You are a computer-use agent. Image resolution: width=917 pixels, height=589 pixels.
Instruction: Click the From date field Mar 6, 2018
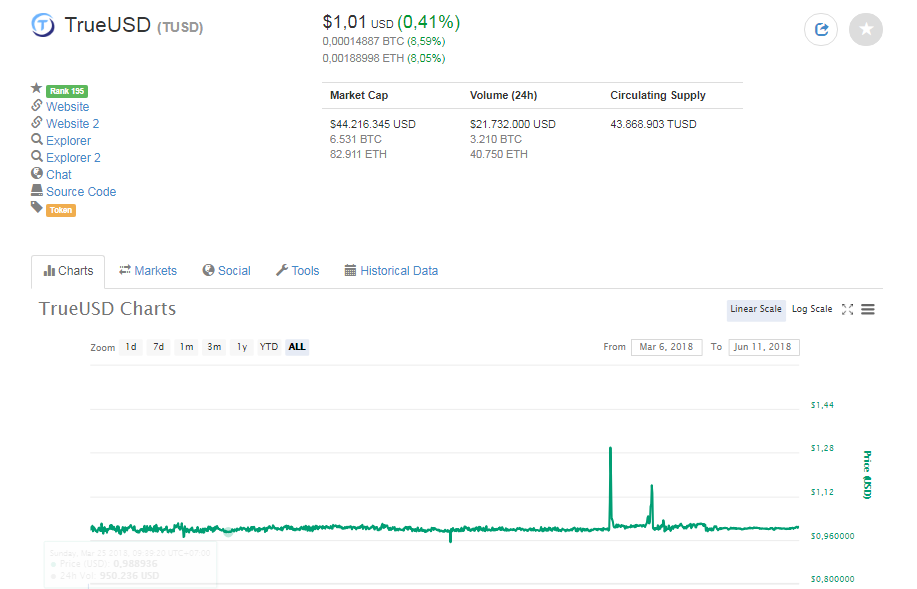667,347
